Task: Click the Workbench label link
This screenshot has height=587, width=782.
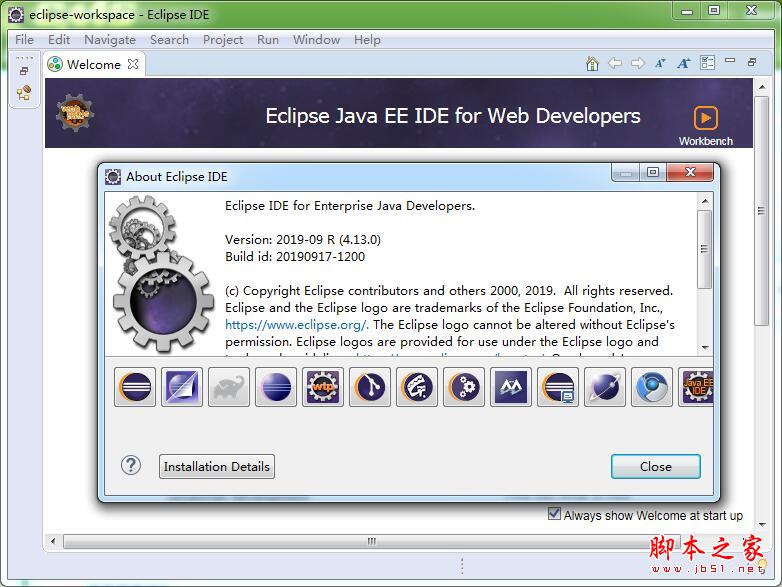Action: coord(706,141)
